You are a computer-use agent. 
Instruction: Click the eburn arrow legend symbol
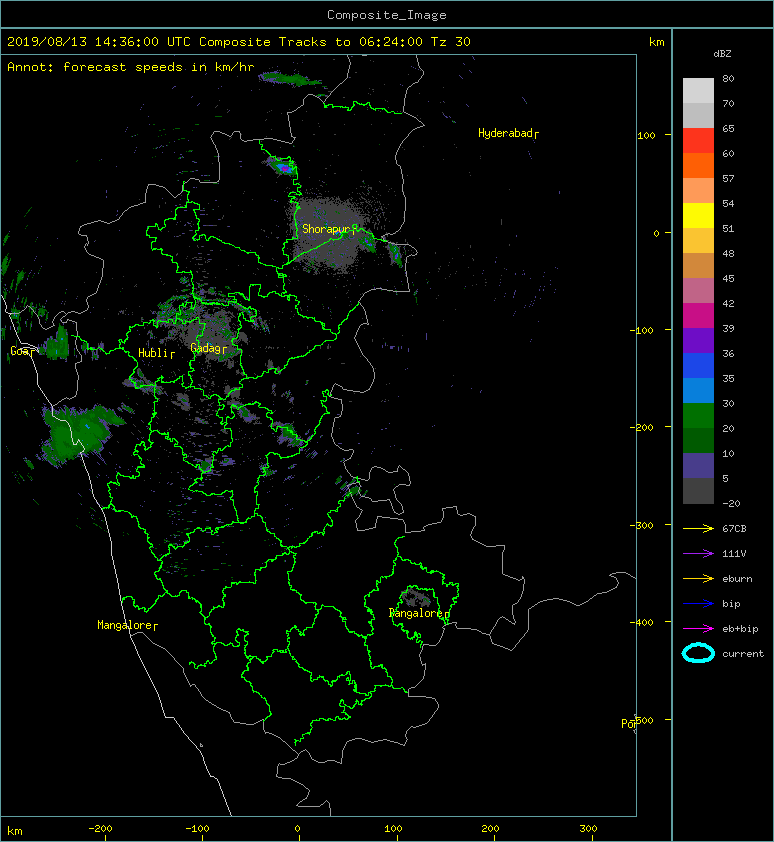698,579
